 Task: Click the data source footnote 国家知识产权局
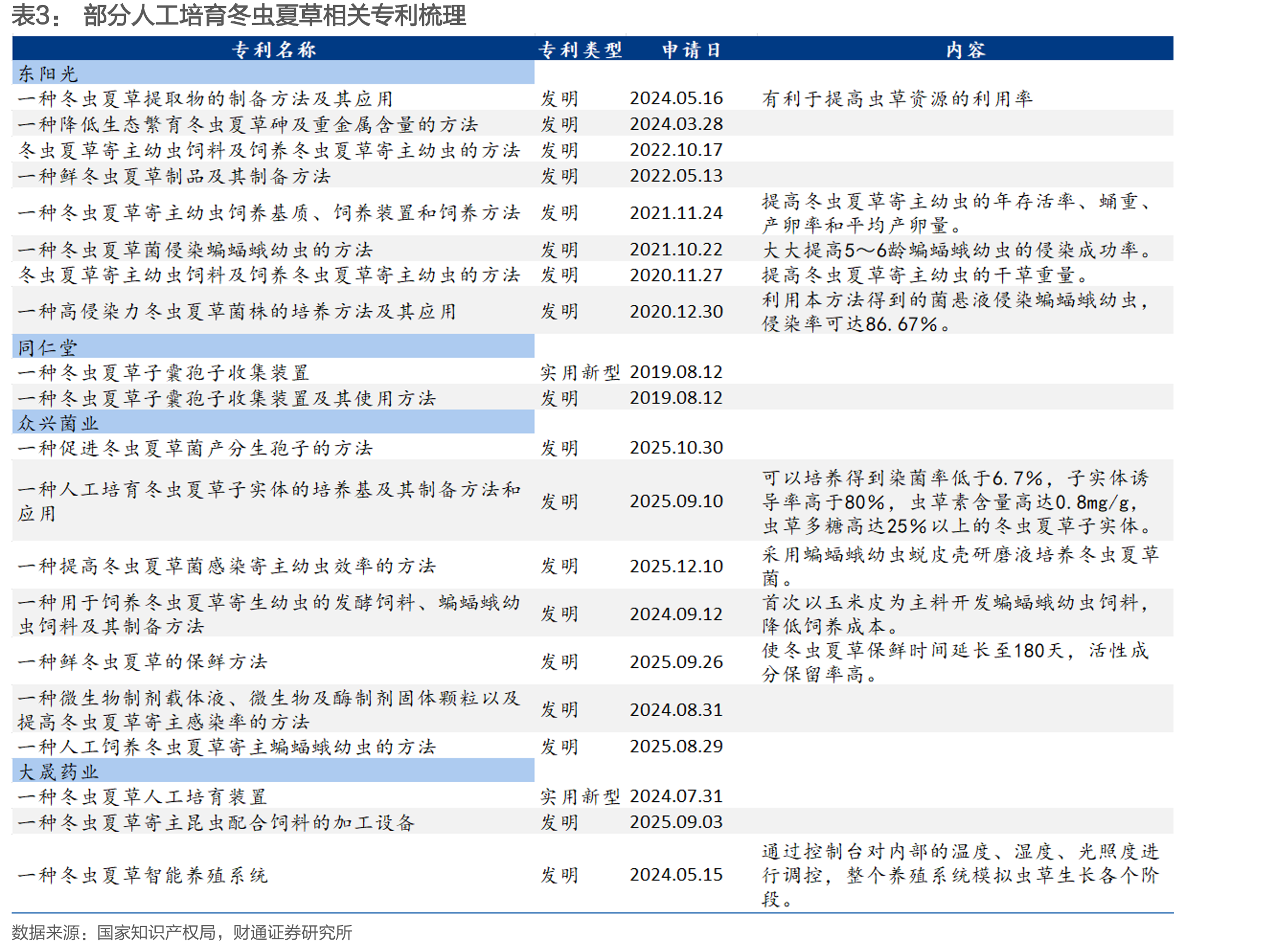[156, 932]
